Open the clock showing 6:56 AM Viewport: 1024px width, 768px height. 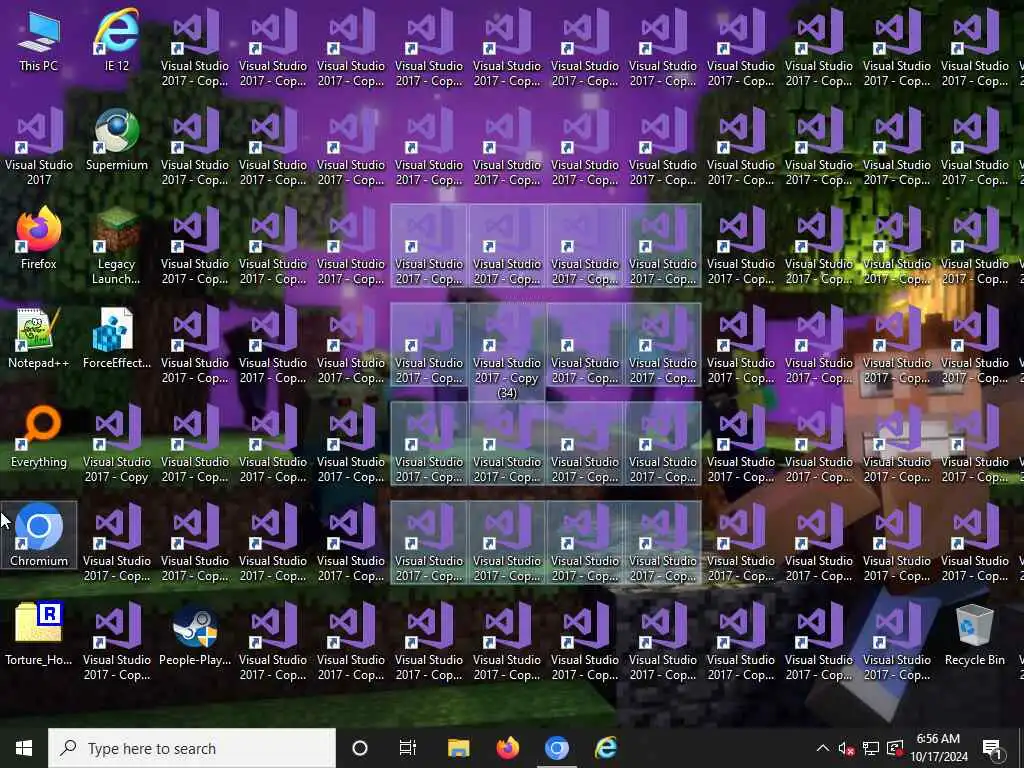coord(938,748)
